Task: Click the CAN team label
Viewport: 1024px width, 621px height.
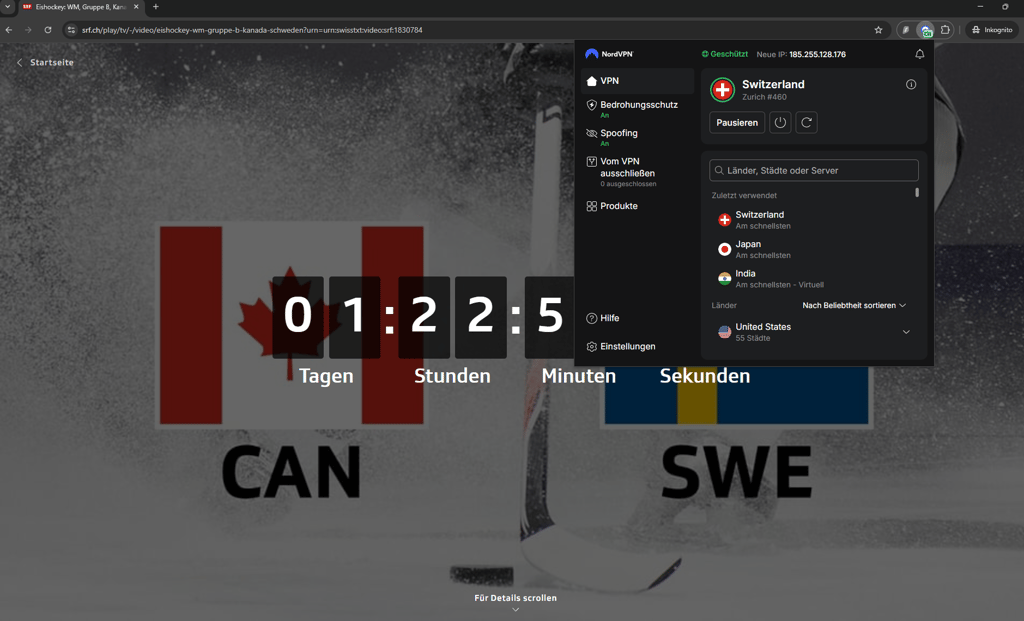Action: point(291,471)
